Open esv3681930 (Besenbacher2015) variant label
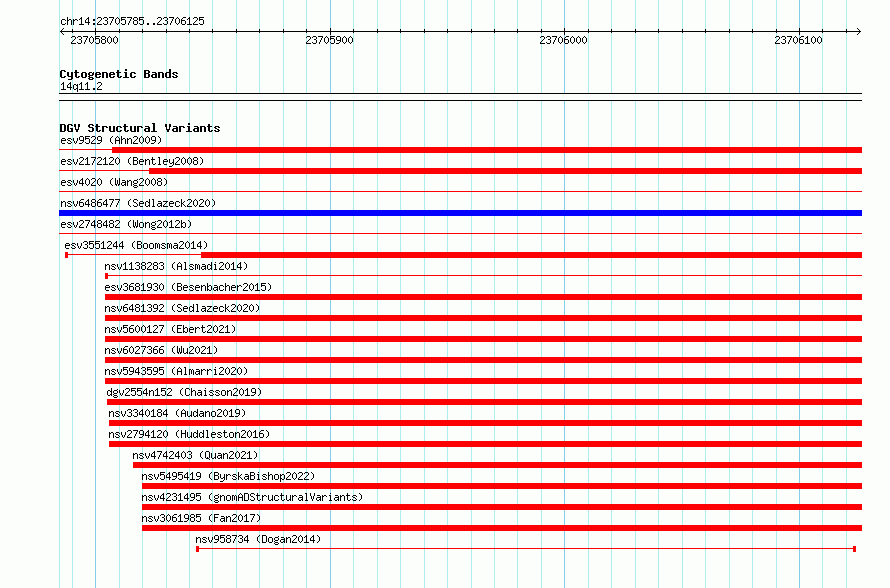This screenshot has height=588, width=890. click(188, 287)
